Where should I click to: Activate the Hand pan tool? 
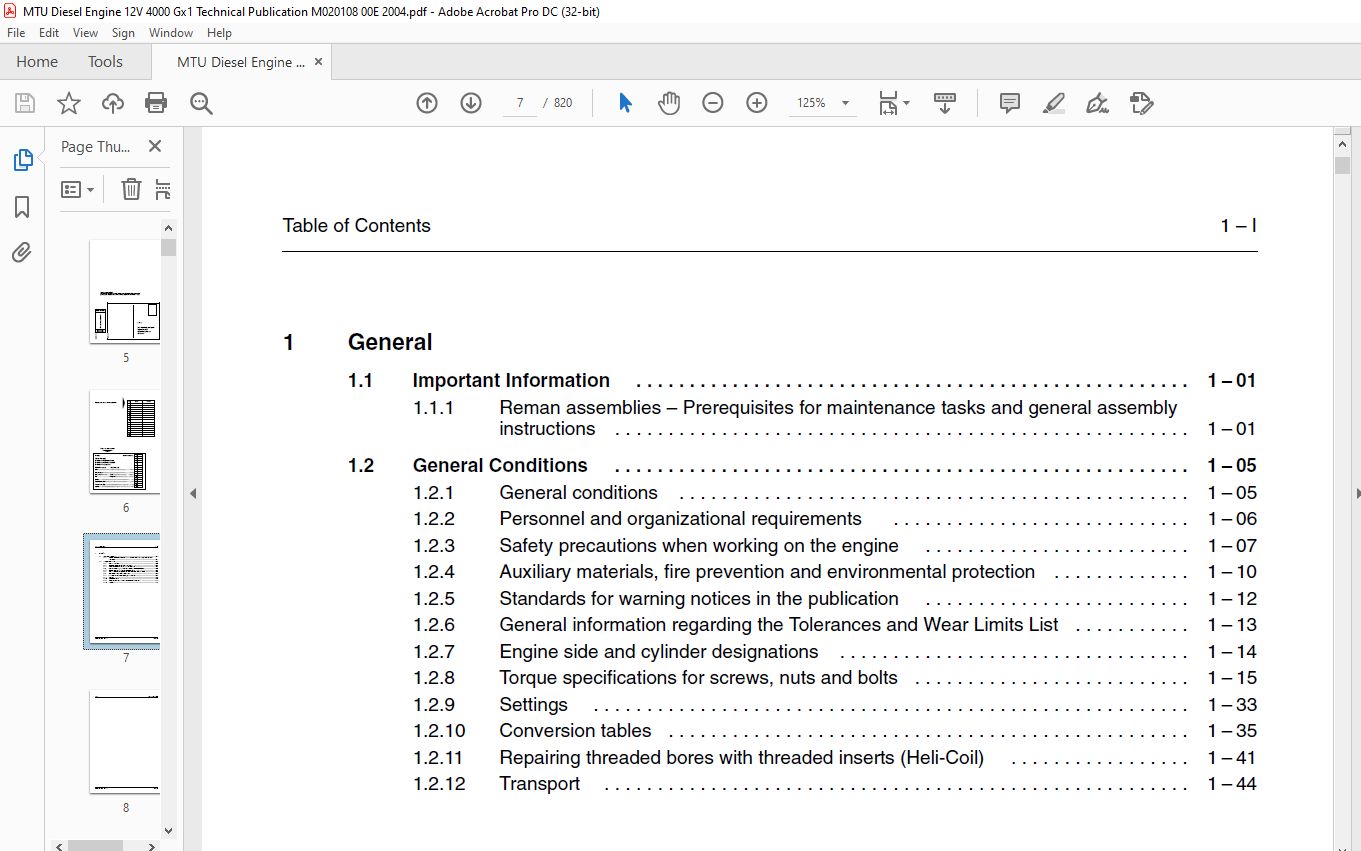[669, 103]
